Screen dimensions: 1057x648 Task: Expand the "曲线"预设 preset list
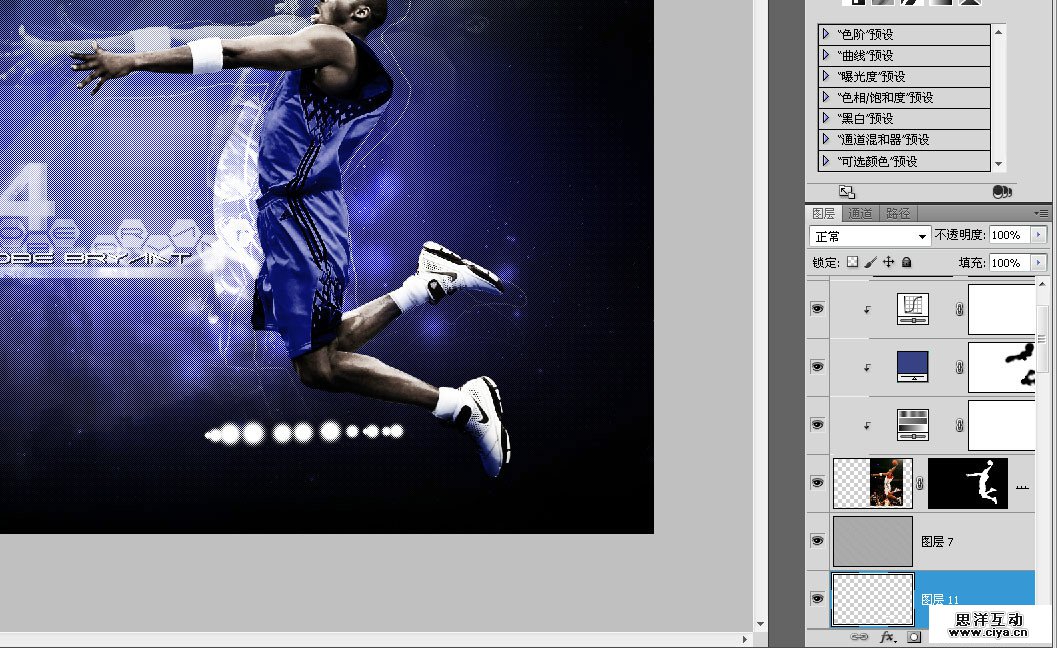826,55
